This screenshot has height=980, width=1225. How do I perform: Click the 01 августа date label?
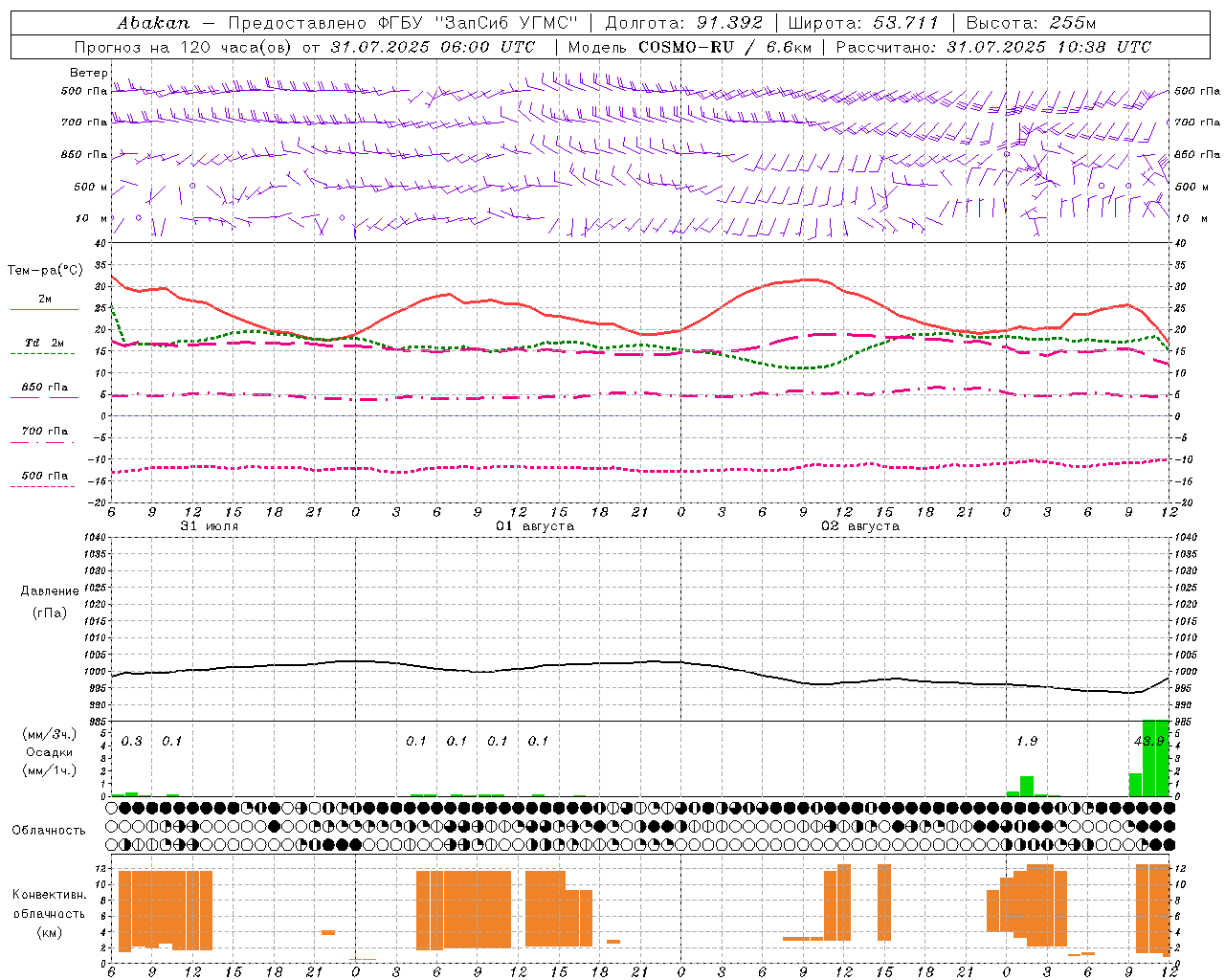[x=535, y=526]
